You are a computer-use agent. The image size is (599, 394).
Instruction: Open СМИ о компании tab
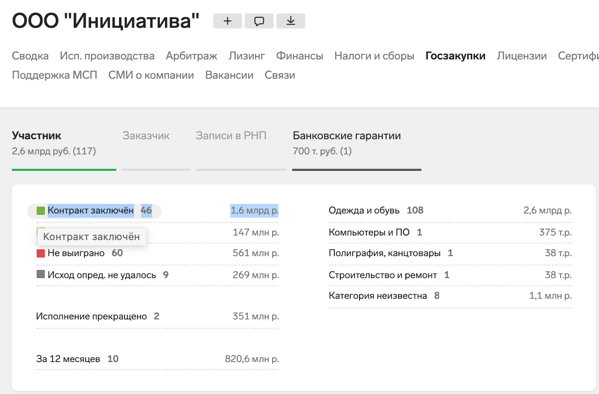[151, 75]
